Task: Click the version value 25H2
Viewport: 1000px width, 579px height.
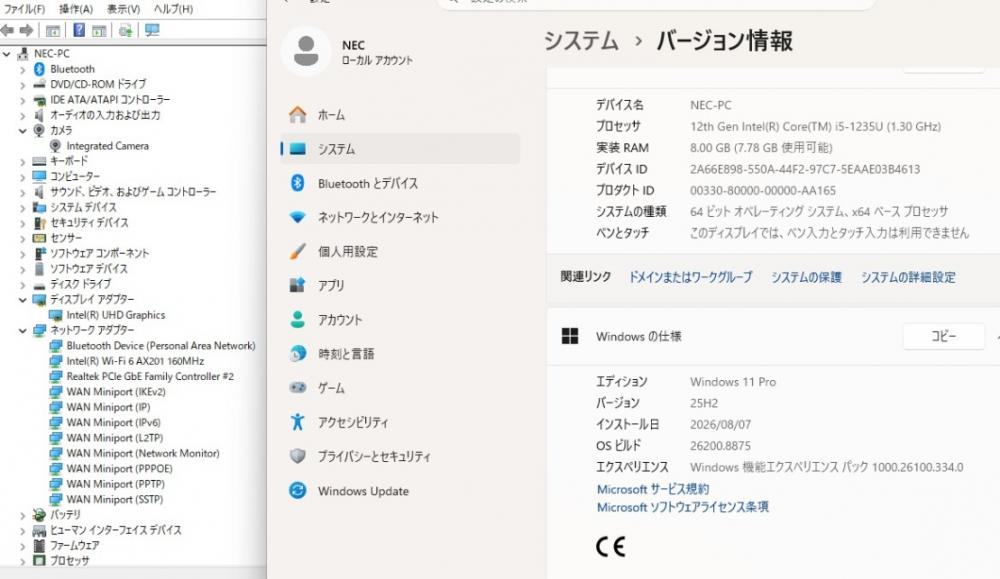Action: 703,403
